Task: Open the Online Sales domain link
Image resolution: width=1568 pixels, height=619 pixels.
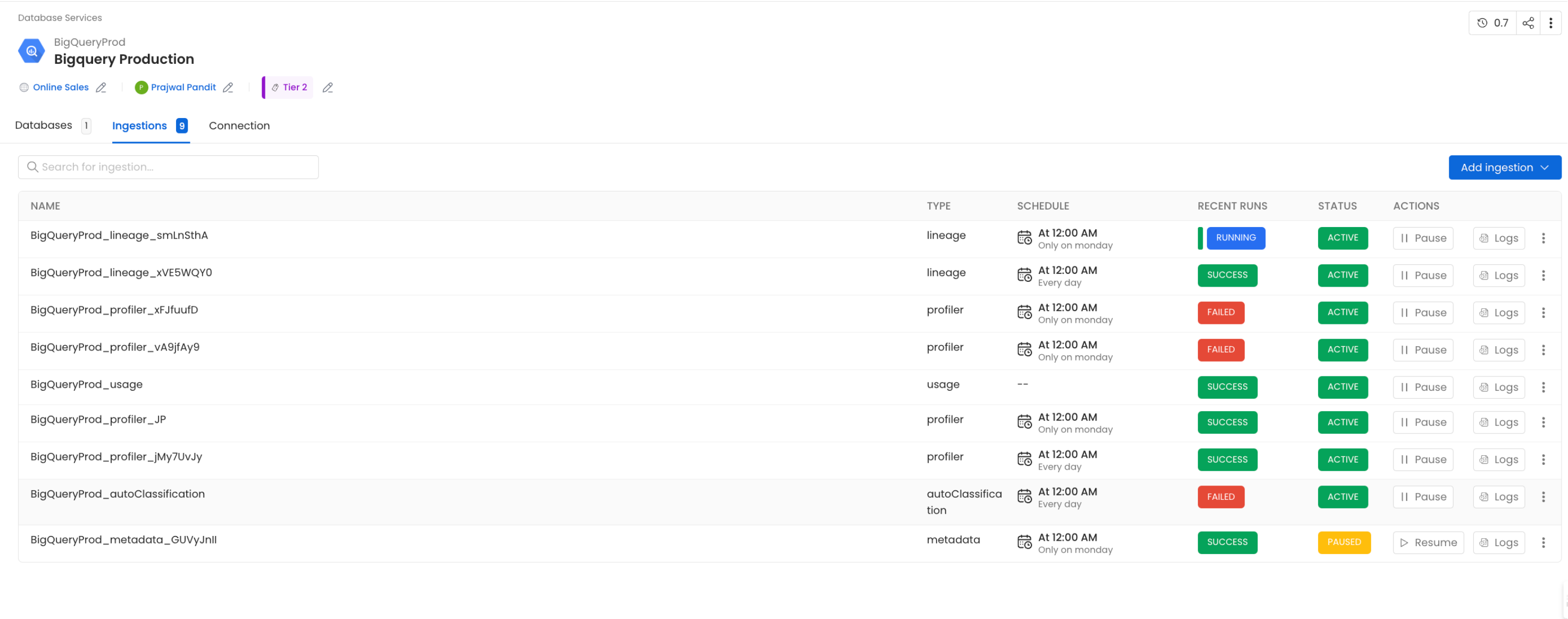Action: [x=61, y=88]
